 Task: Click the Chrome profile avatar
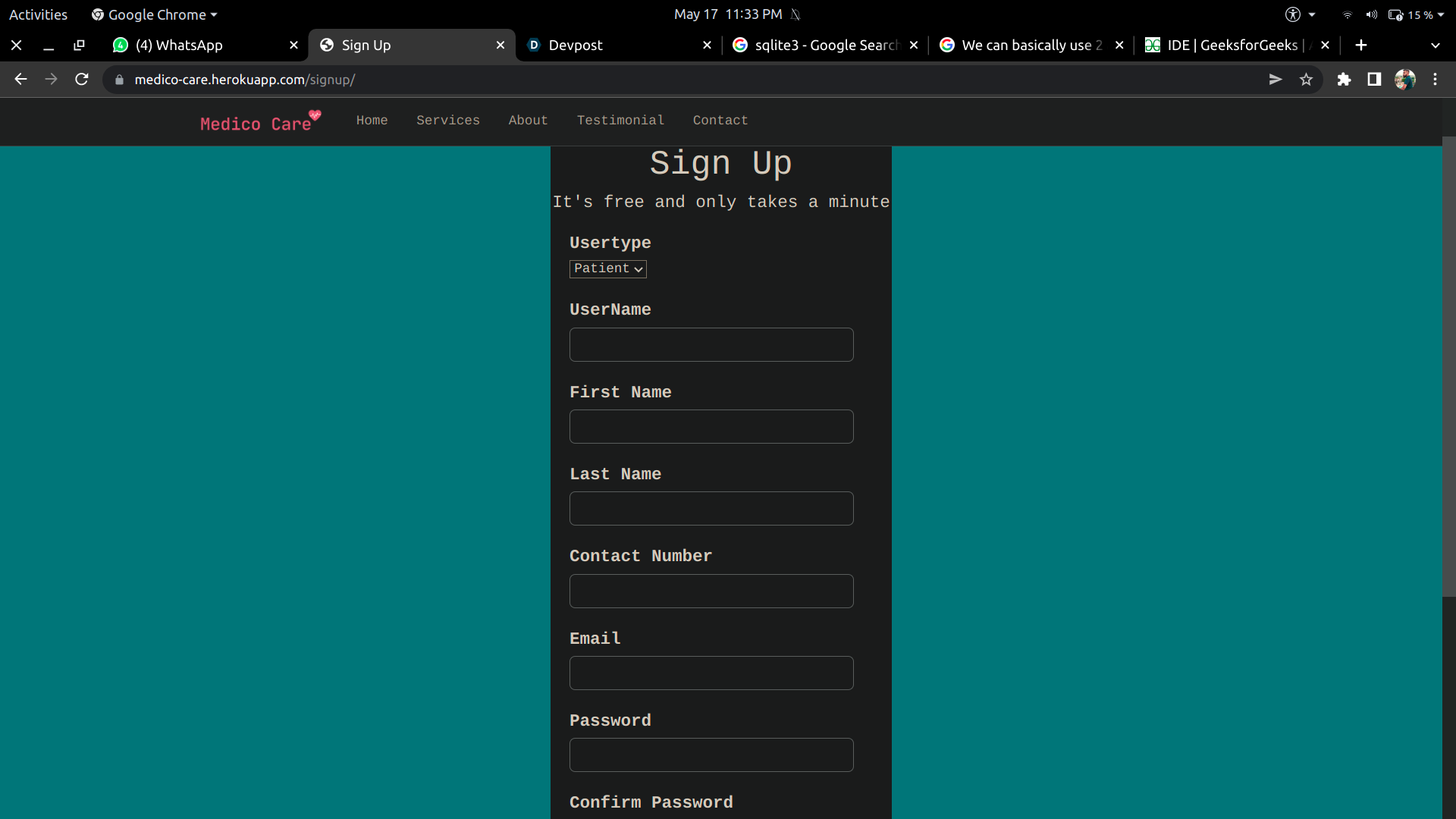pyautogui.click(x=1404, y=80)
